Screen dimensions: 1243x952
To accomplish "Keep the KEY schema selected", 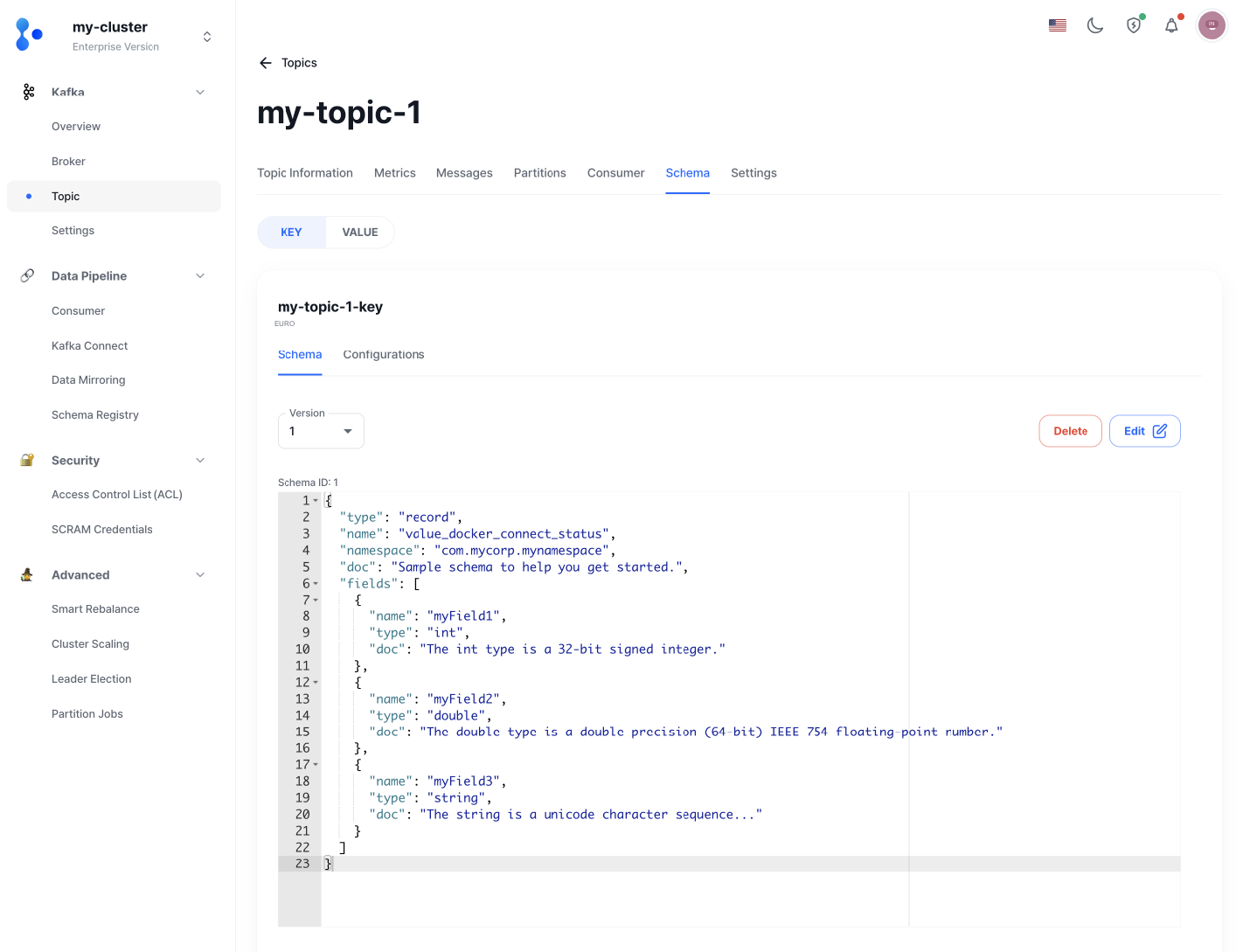I will click(291, 232).
